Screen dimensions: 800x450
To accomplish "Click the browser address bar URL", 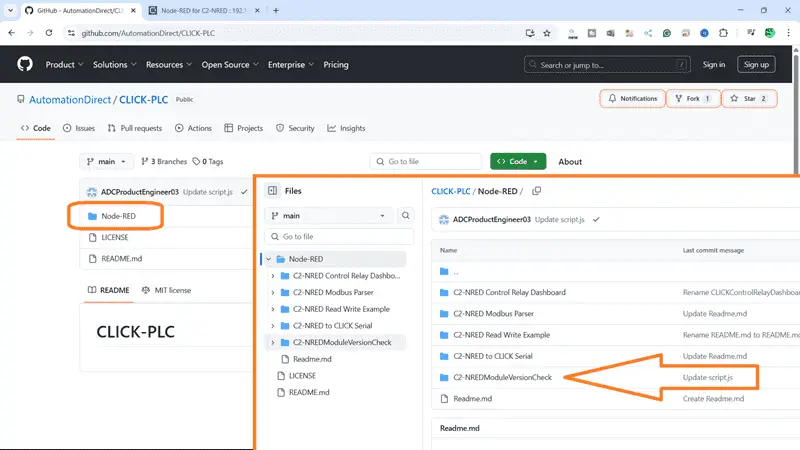I will tap(148, 33).
